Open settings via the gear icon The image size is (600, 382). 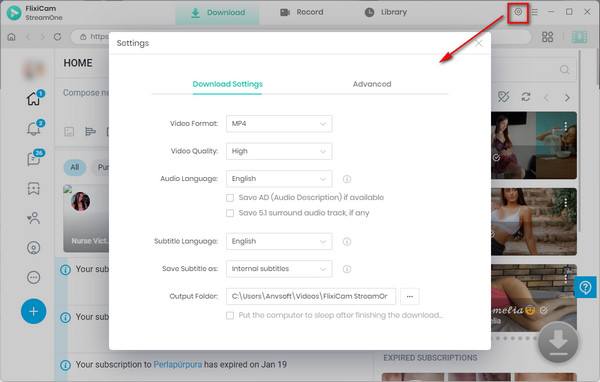pyautogui.click(x=518, y=12)
